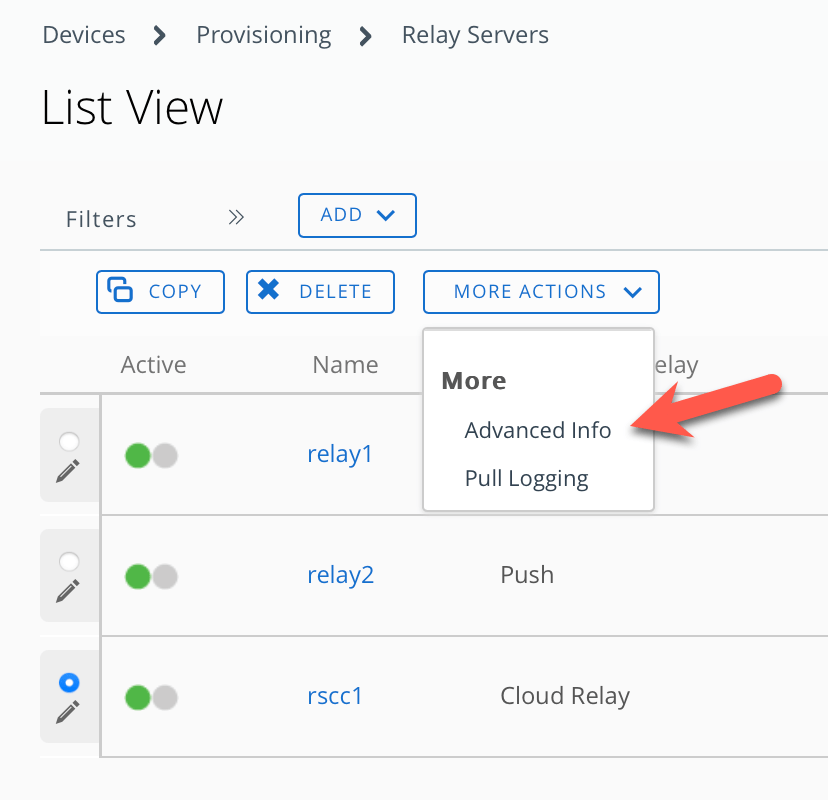Select the relay1 row radio button
The height and width of the screenshot is (800, 828).
69,441
